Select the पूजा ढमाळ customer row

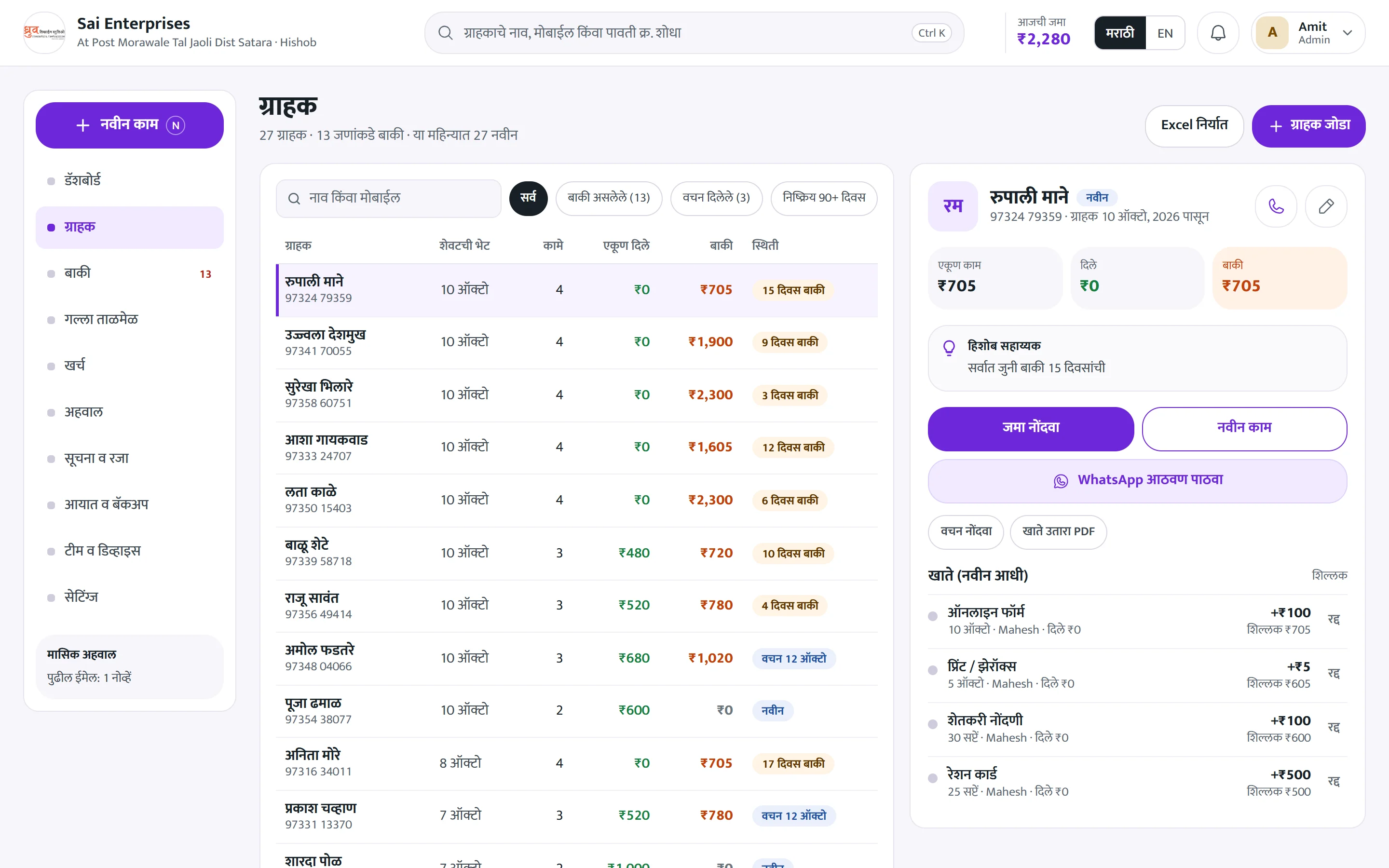tap(576, 711)
